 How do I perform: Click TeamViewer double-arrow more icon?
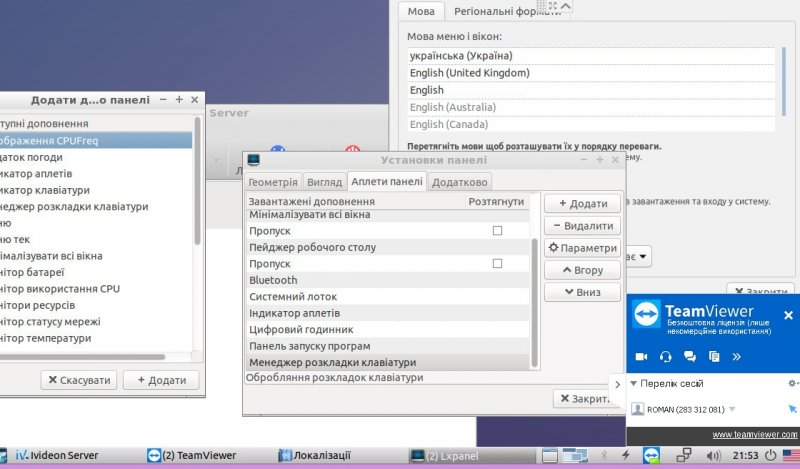[738, 356]
